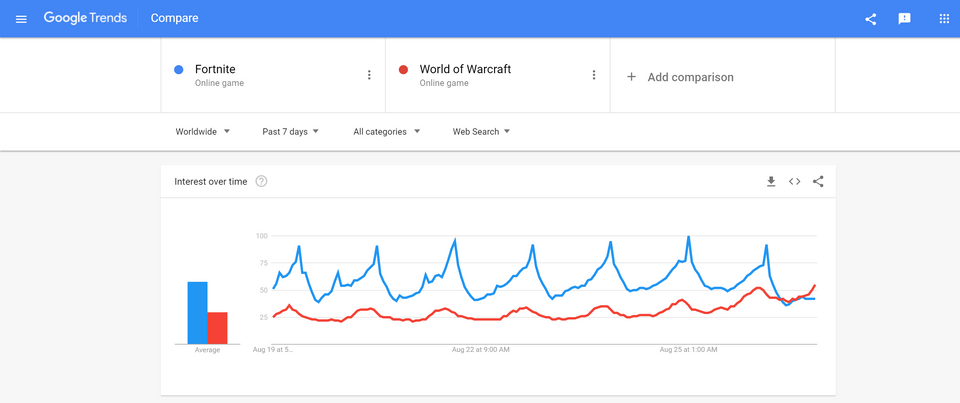Expand the All categories dropdown
The width and height of the screenshot is (960, 403).
tap(386, 131)
